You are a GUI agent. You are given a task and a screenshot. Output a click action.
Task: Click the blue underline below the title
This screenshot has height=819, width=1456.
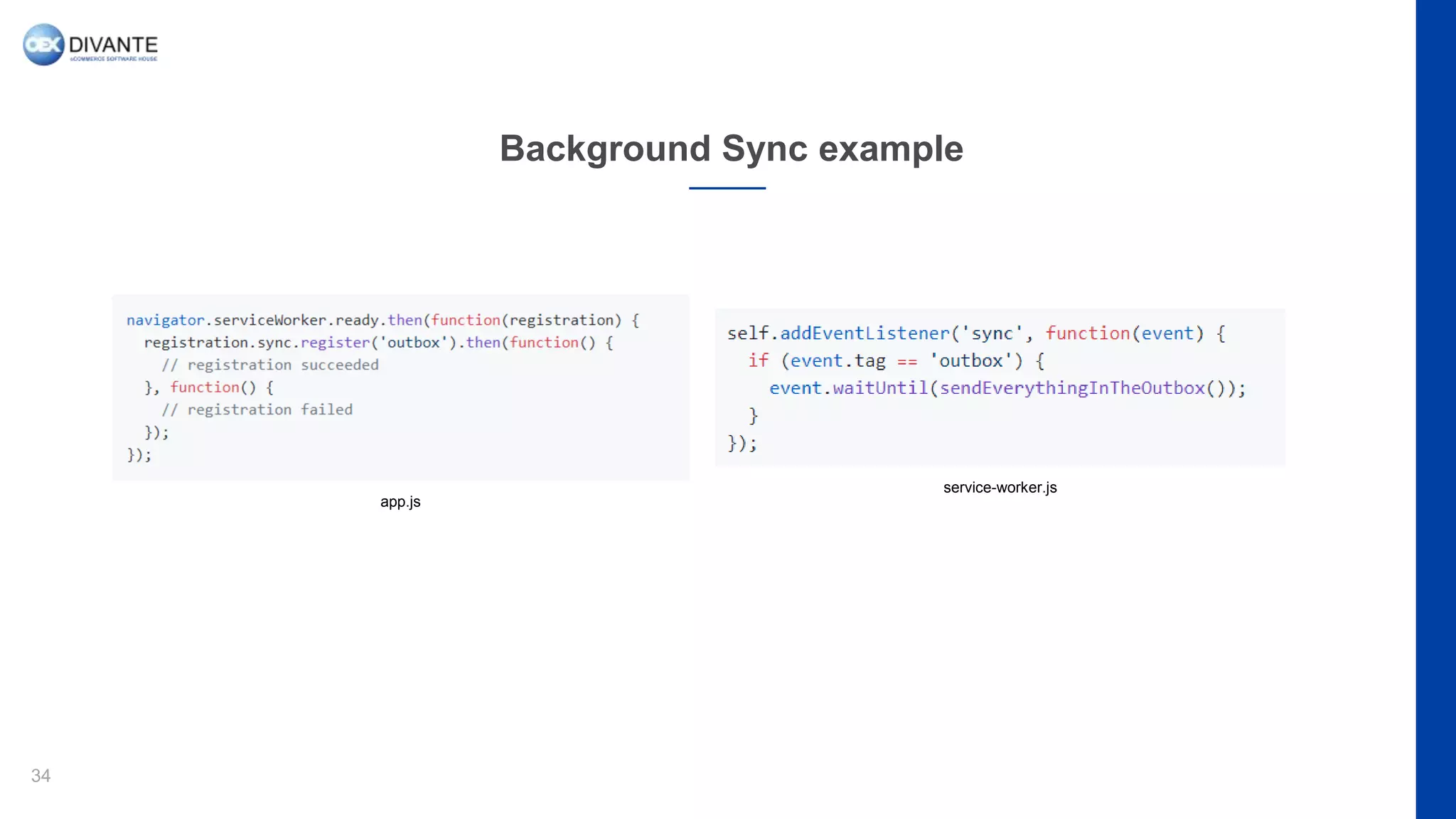click(727, 188)
